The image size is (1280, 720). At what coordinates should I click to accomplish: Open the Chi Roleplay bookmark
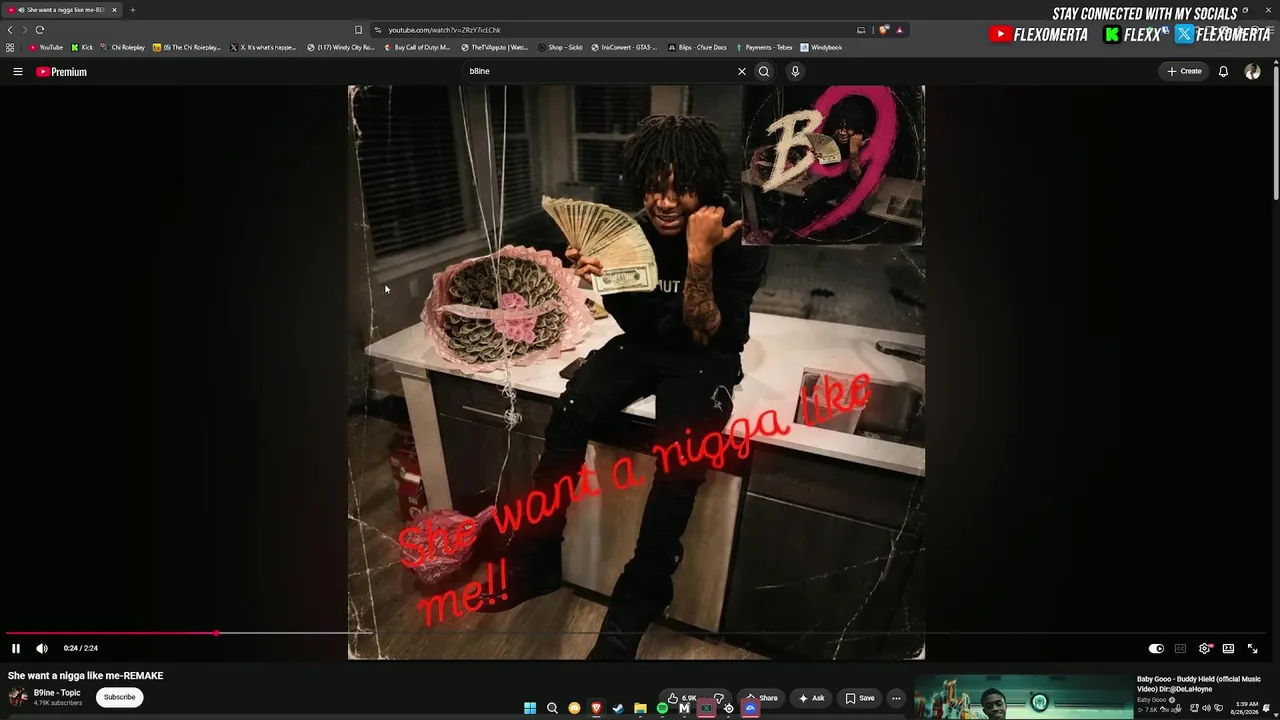[123, 47]
